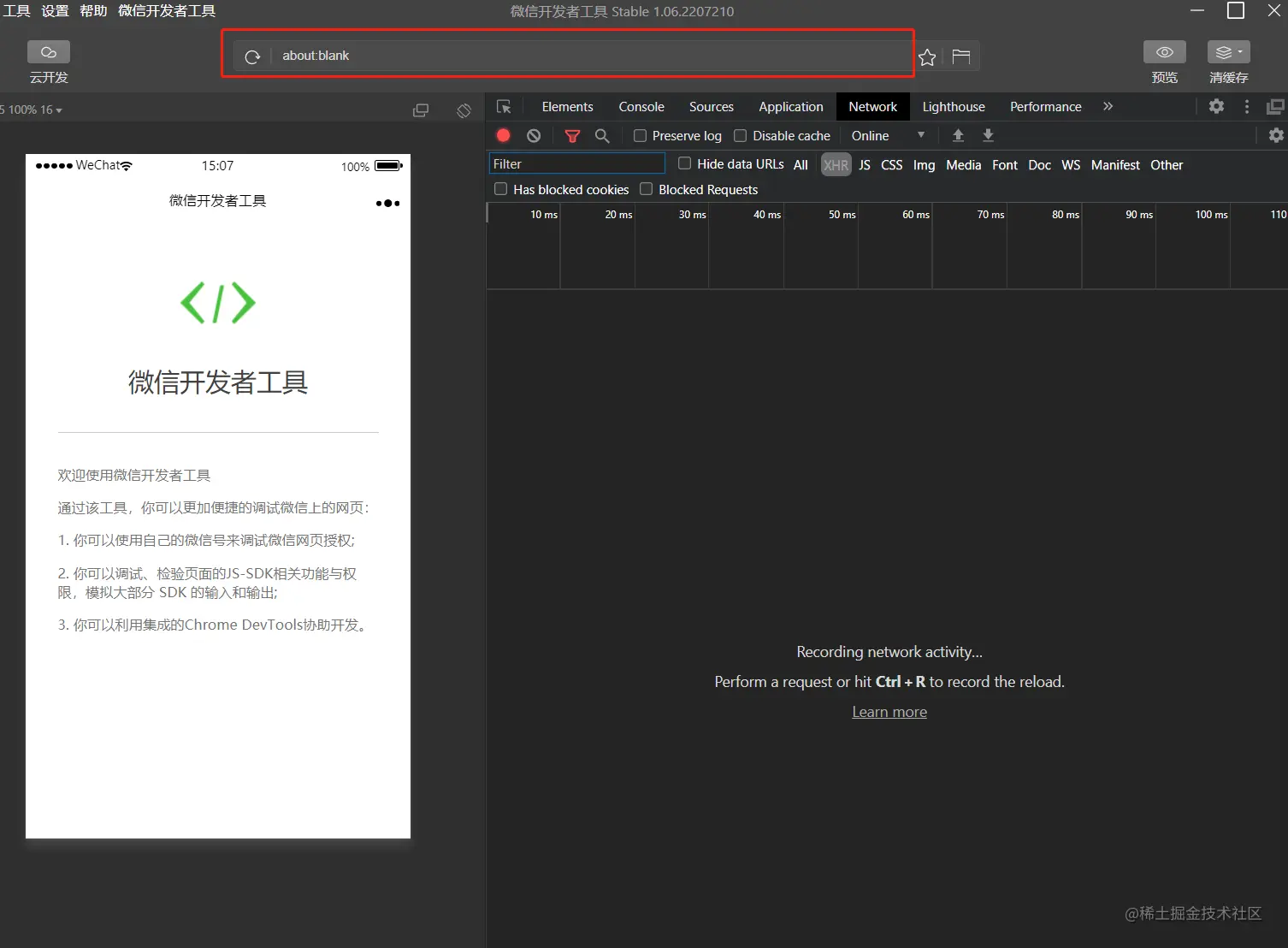
Task: Open the Online throttling dropdown
Action: (888, 135)
